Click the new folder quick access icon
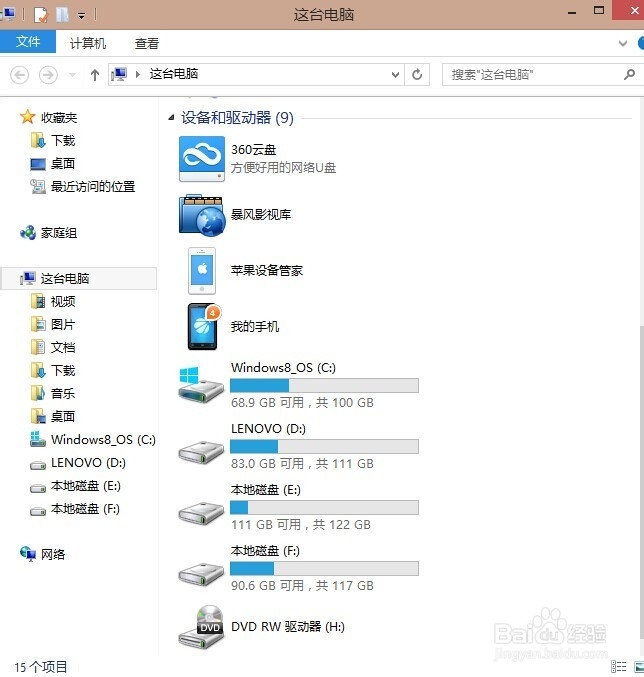644x677 pixels. [x=62, y=15]
